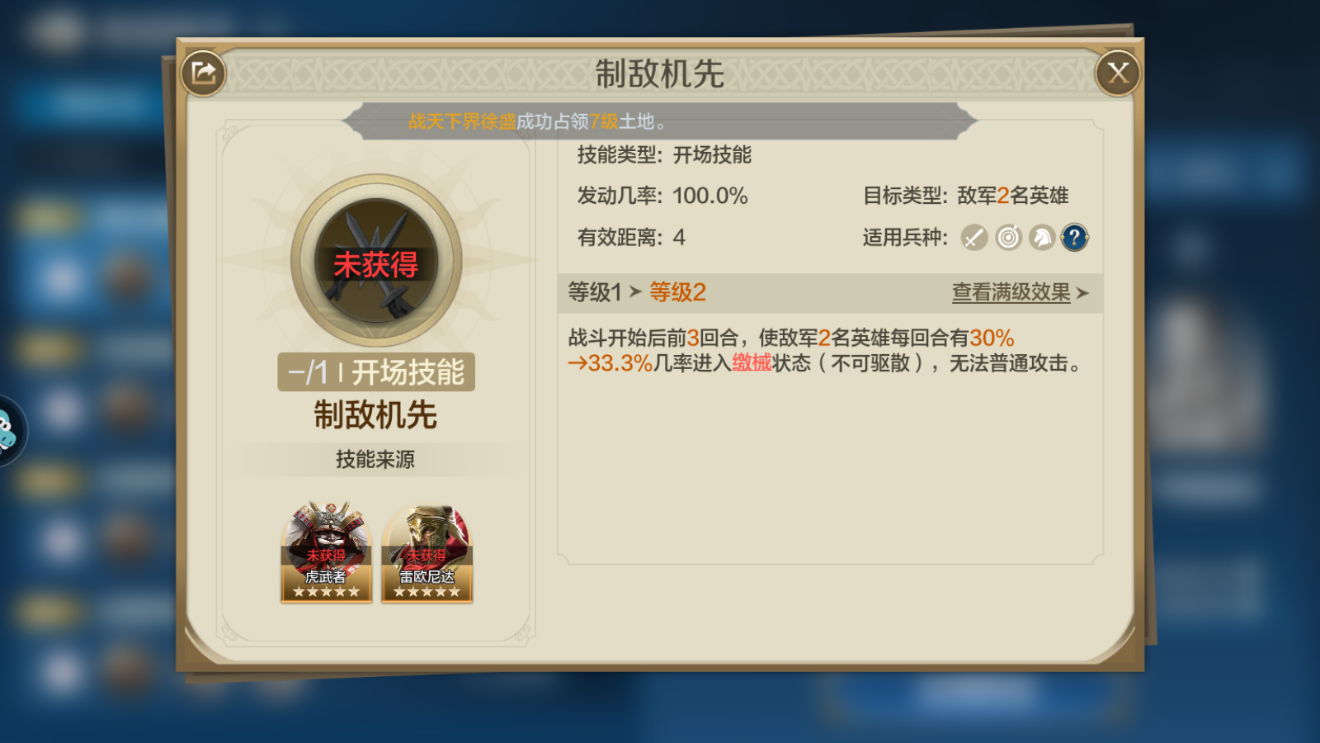Tap the crossed swords skill emblem
The height and width of the screenshot is (743, 1320).
(x=376, y=260)
